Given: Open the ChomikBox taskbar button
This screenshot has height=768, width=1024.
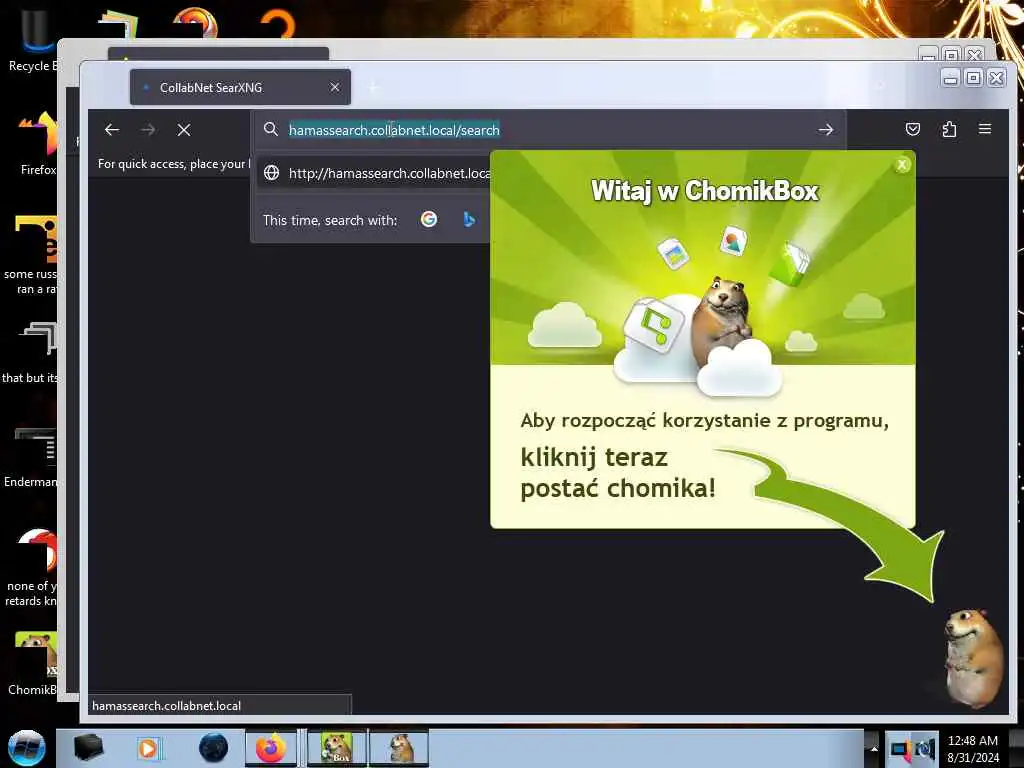Looking at the screenshot, I should coord(337,748).
